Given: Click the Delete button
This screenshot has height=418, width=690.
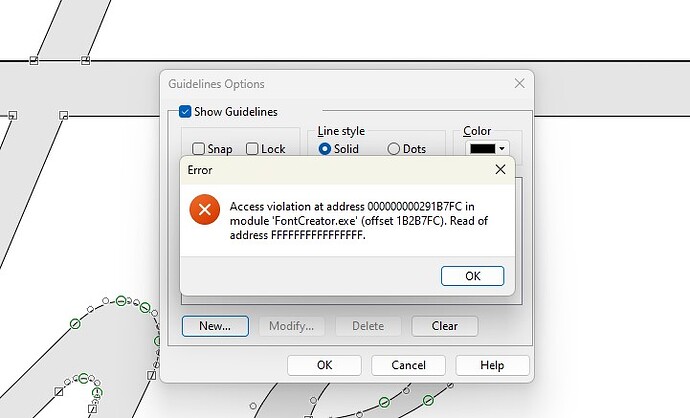Looking at the screenshot, I should [x=368, y=326].
